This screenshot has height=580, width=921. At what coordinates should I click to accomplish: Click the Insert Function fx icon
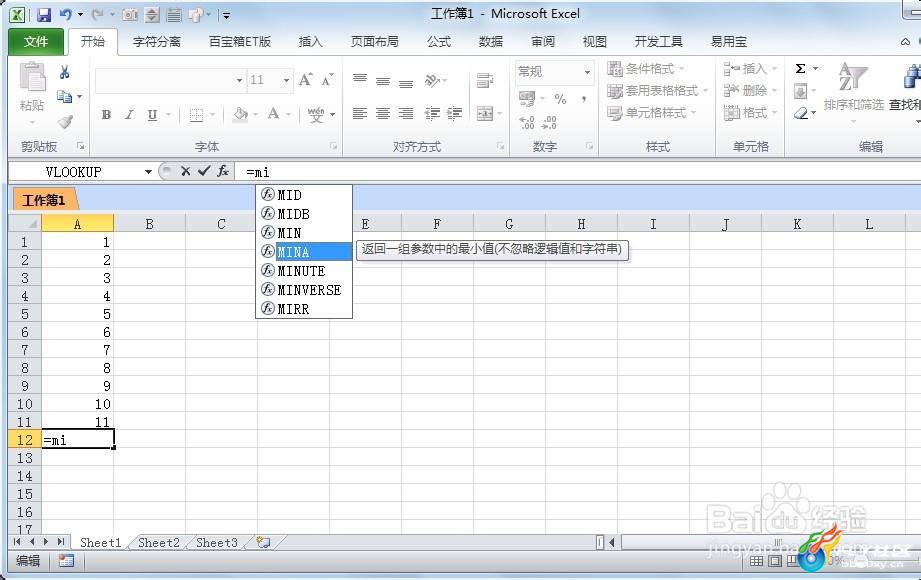[223, 171]
